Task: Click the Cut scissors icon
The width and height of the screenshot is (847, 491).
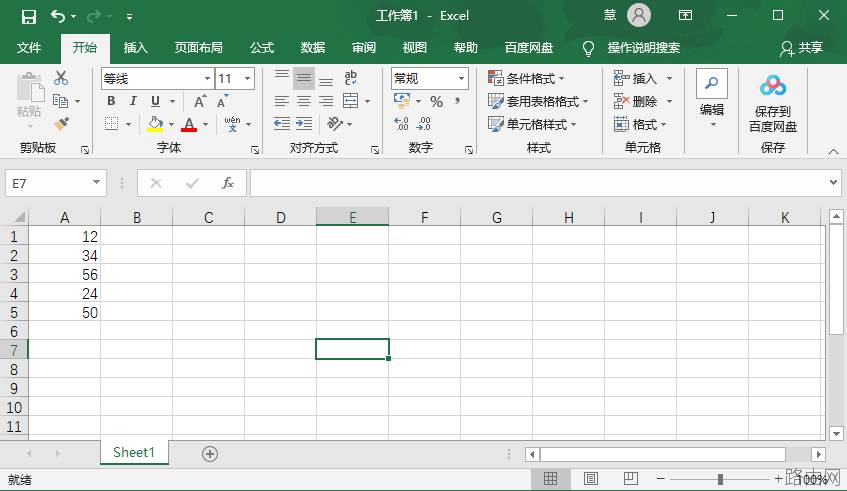Action: (x=61, y=78)
